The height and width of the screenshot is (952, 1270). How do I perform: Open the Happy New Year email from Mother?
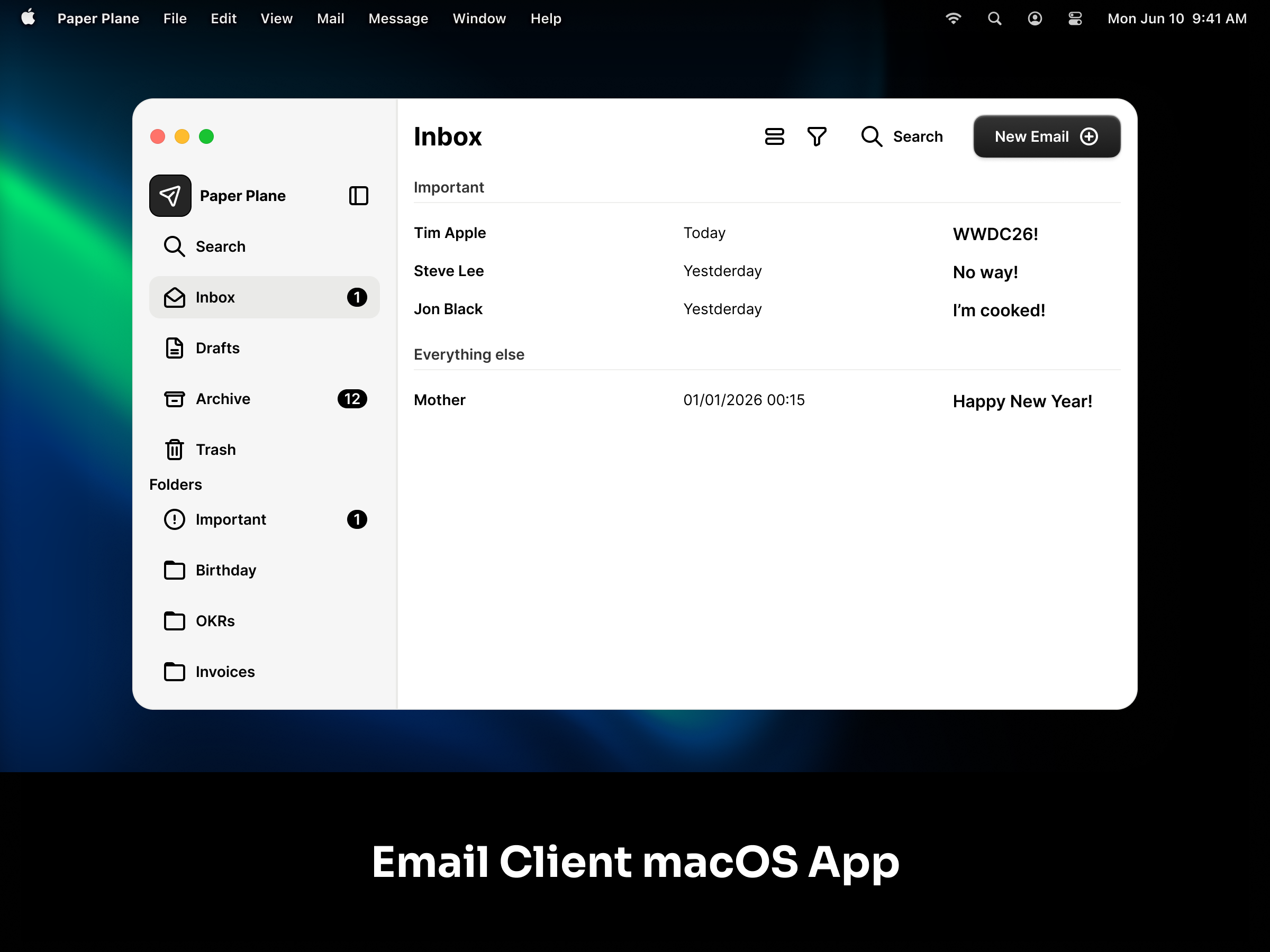pos(746,400)
